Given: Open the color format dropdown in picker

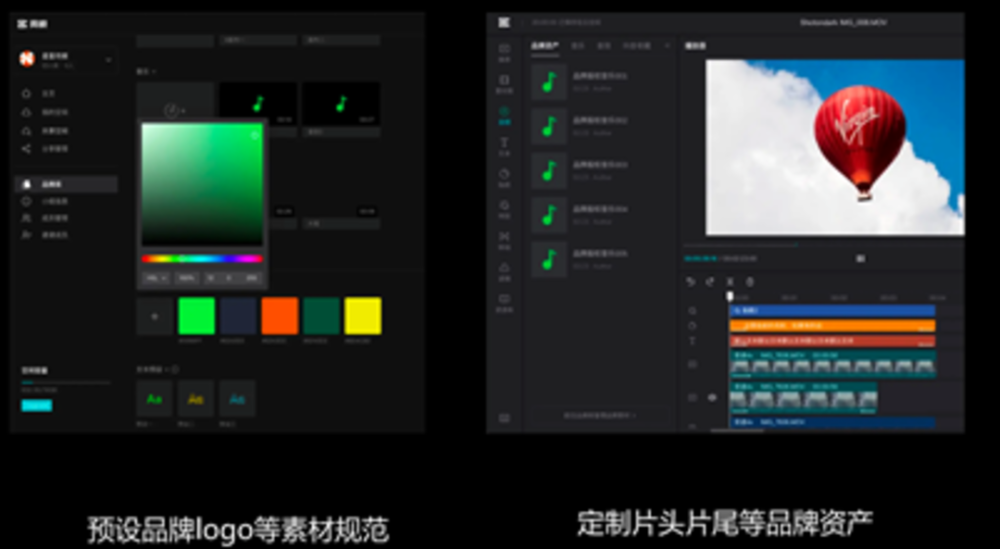Looking at the screenshot, I should [156, 278].
